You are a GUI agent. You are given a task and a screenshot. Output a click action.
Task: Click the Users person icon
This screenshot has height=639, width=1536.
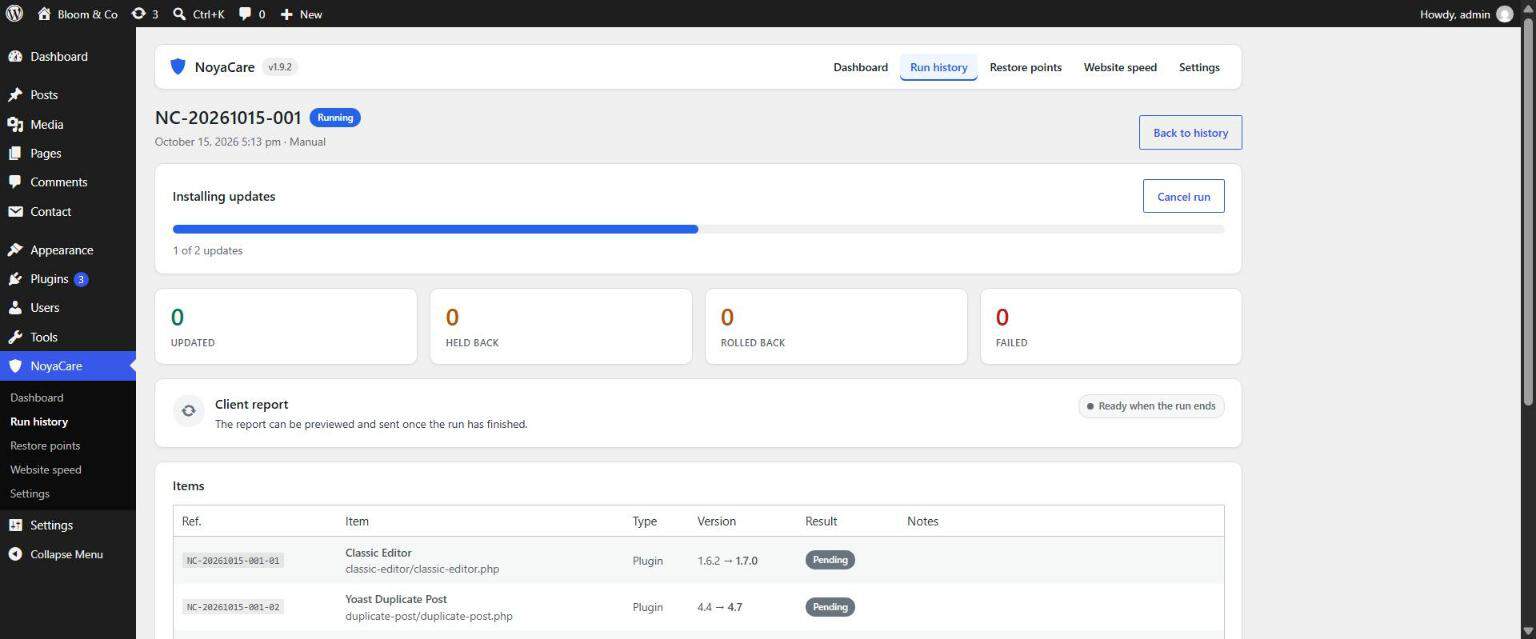[x=15, y=308]
